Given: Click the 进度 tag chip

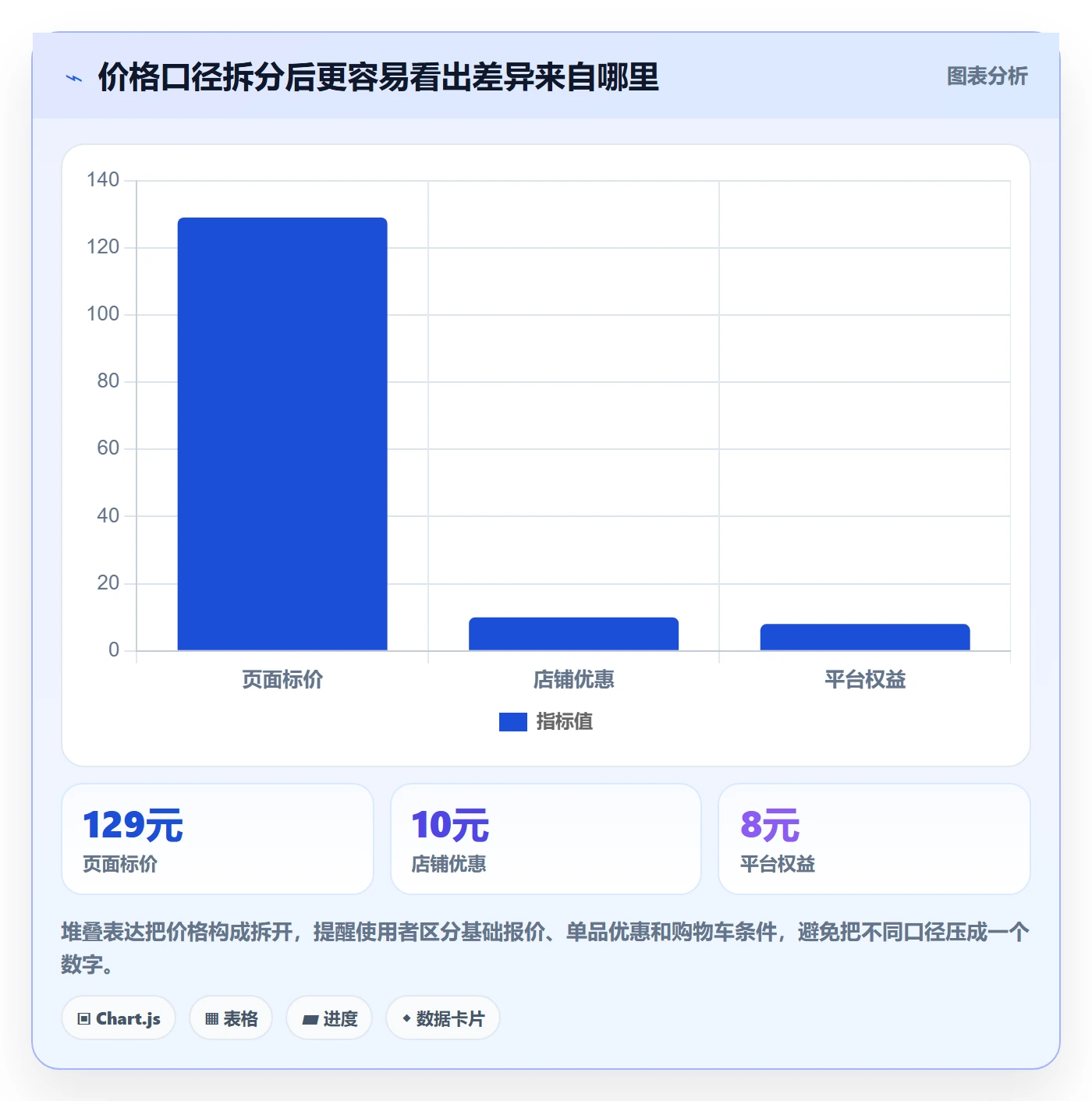Looking at the screenshot, I should (x=329, y=1018).
